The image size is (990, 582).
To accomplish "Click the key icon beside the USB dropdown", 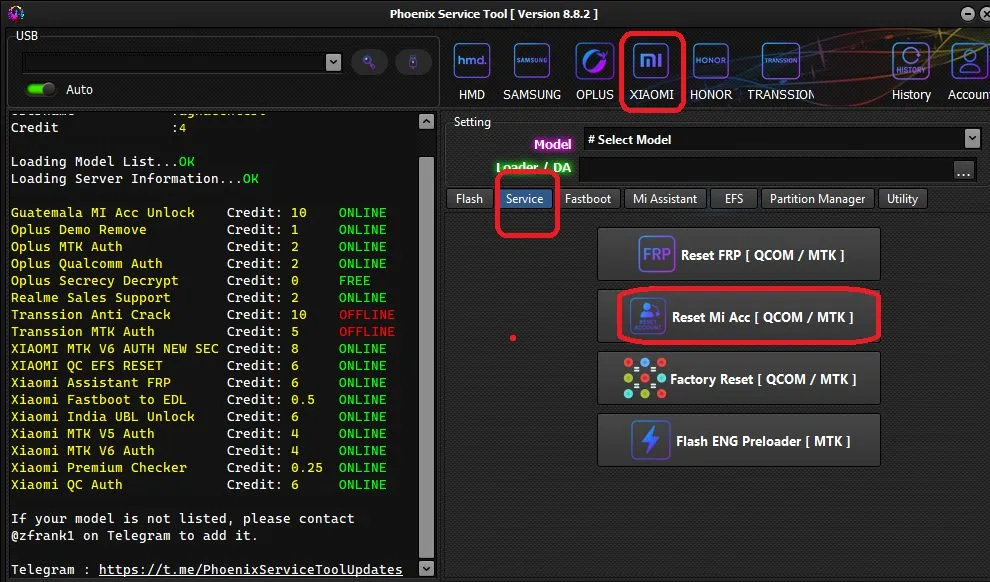I will (369, 62).
